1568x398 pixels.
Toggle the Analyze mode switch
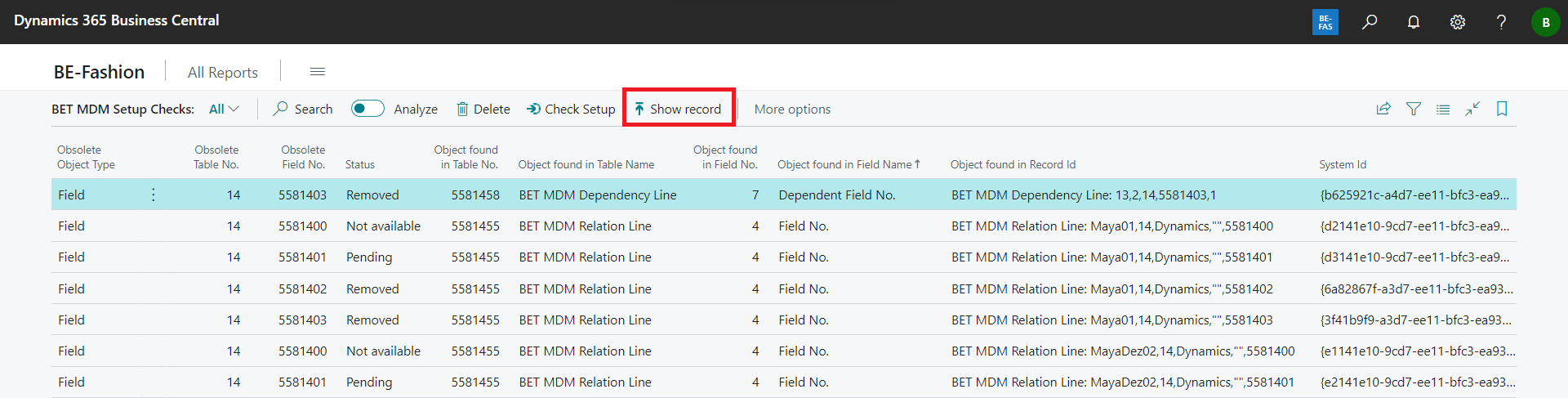pos(367,109)
